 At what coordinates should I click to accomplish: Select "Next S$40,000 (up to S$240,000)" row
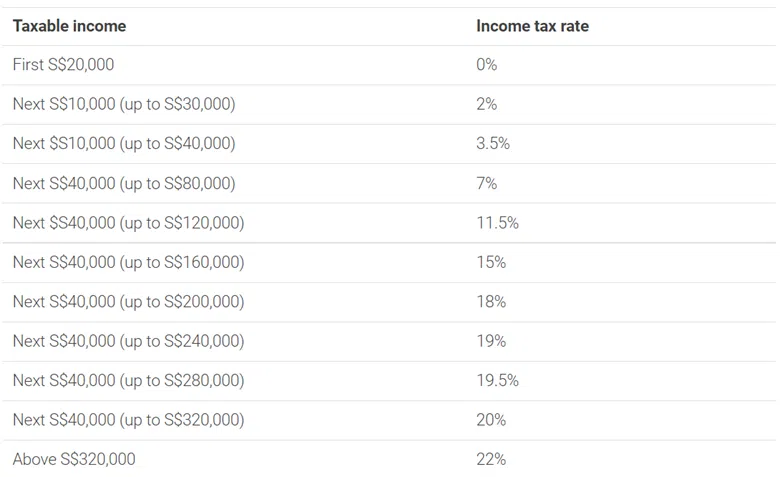(x=128, y=341)
